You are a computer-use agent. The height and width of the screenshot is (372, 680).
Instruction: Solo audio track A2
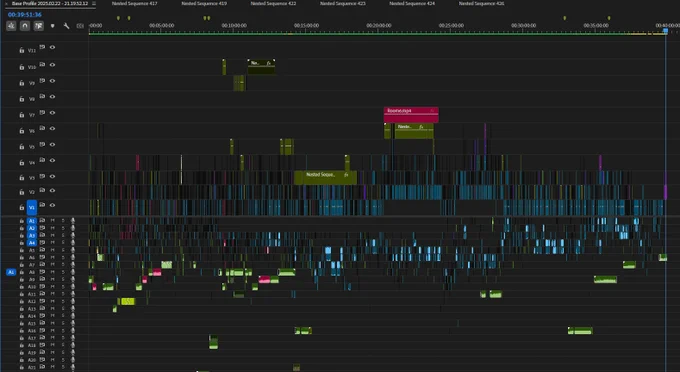pyautogui.click(x=63, y=228)
